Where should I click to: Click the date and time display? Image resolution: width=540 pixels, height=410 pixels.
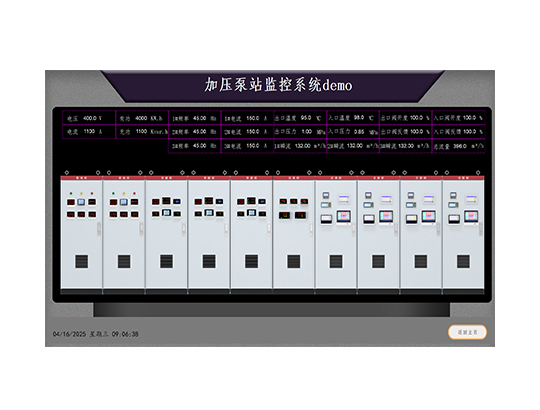[96, 334]
